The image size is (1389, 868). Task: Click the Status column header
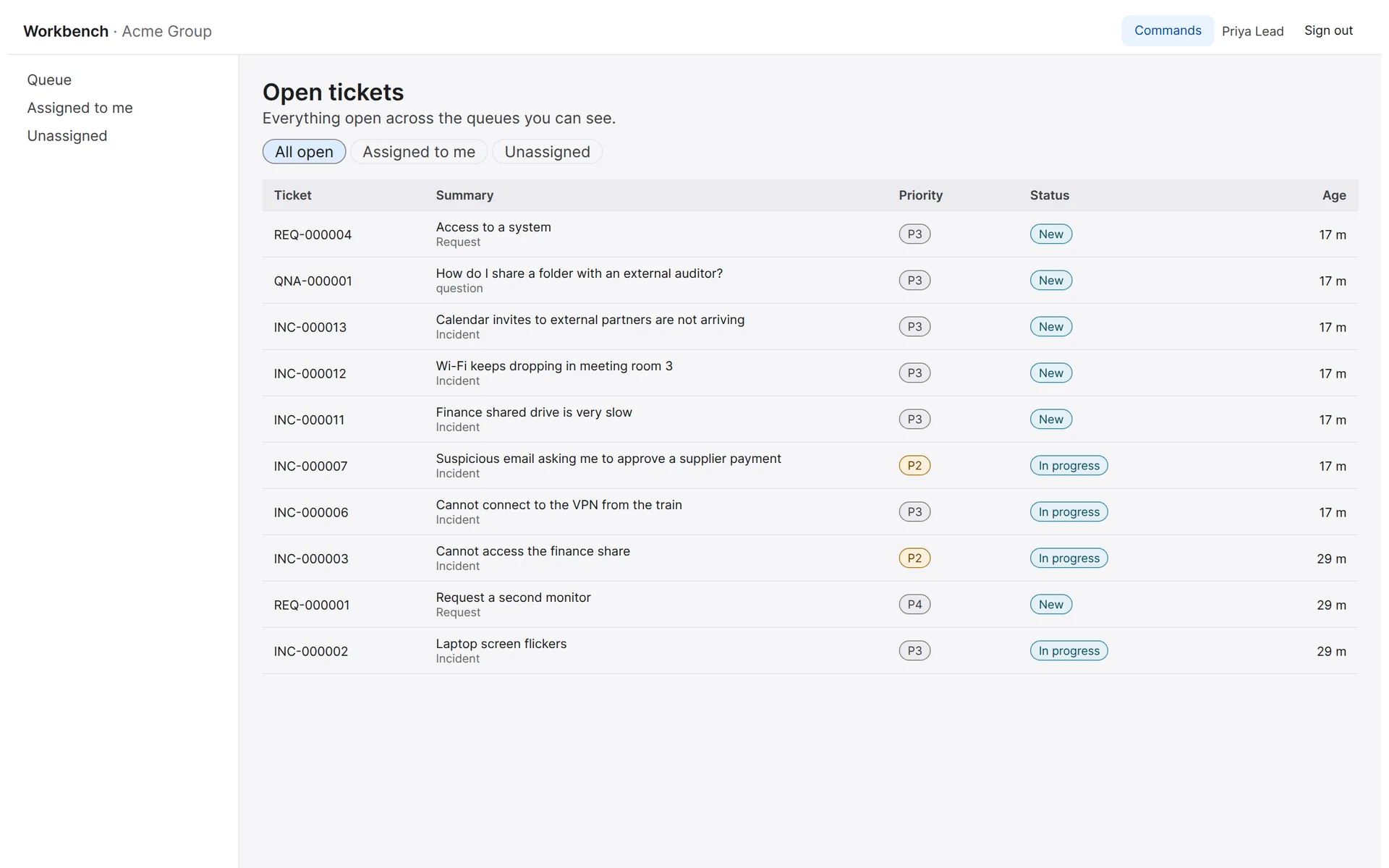pyautogui.click(x=1049, y=195)
